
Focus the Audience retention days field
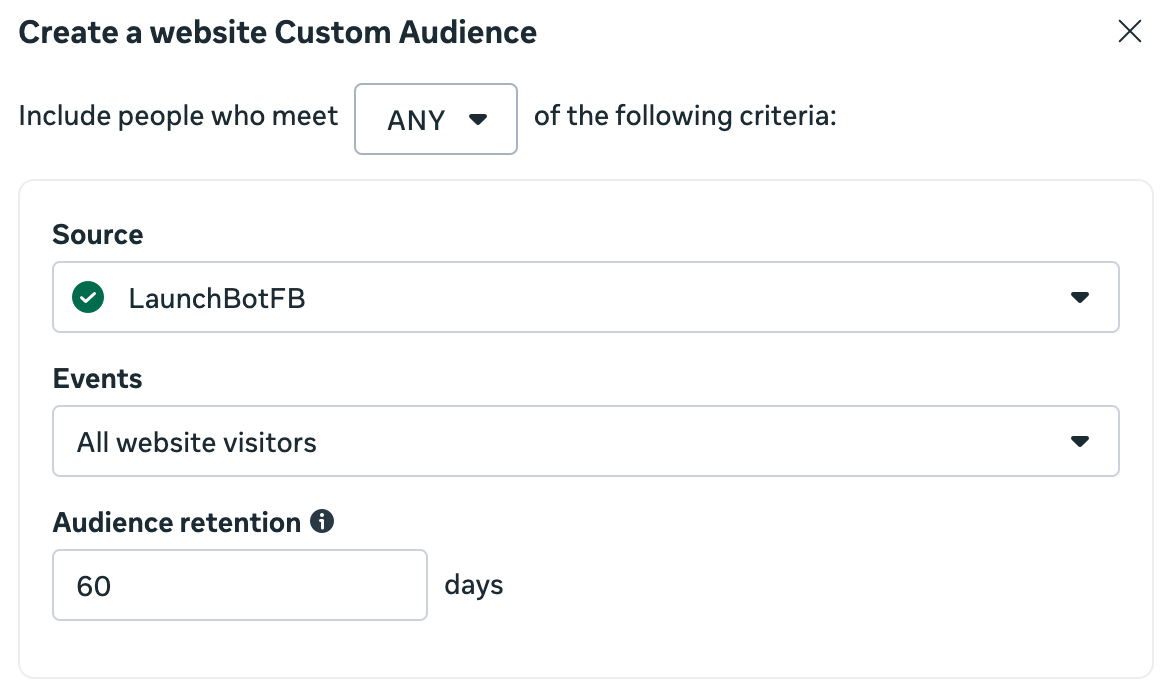(239, 585)
